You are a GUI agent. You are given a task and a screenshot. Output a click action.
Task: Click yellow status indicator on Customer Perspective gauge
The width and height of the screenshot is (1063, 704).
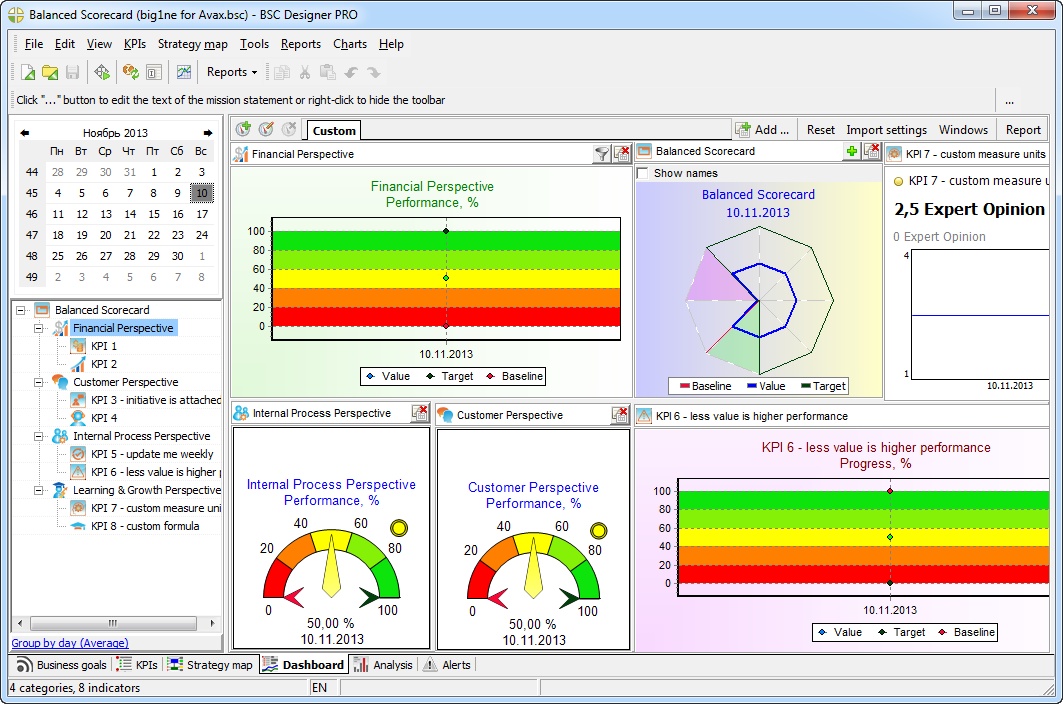coord(598,530)
